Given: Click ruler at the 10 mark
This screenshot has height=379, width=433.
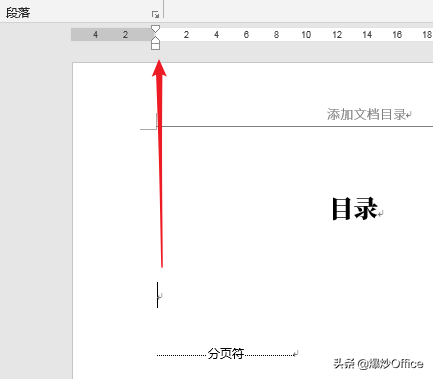Looking at the screenshot, I should (x=306, y=35).
